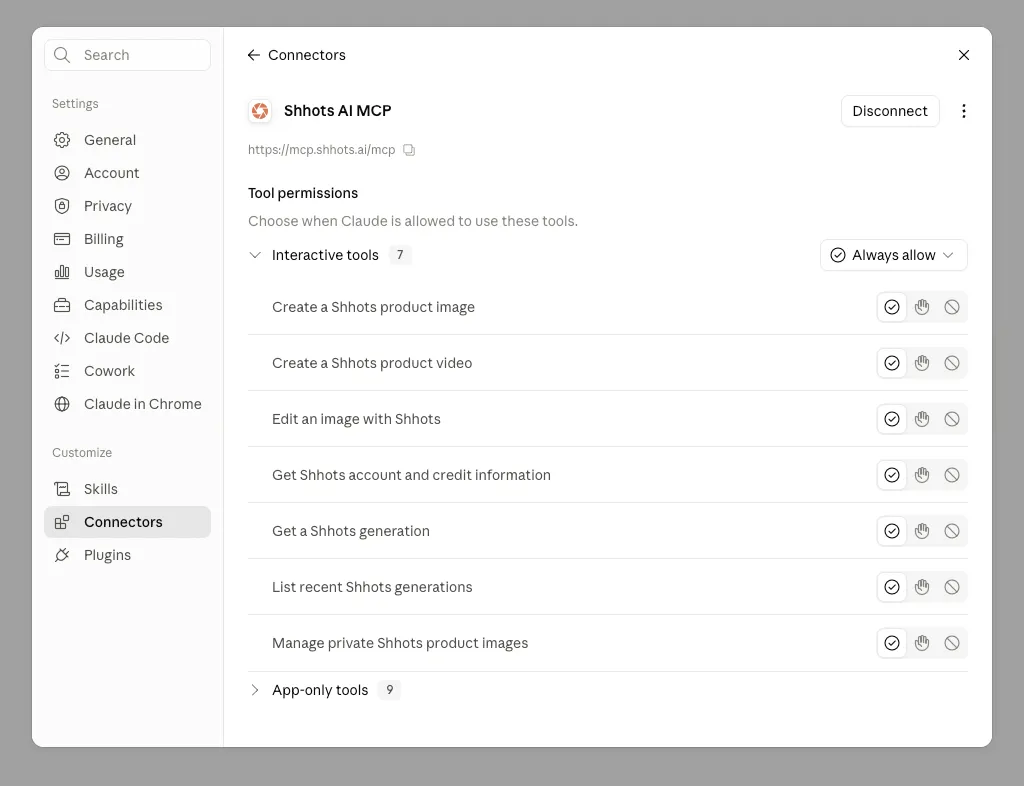
Task: Click the Interactive tools count badge 7
Action: coord(400,255)
